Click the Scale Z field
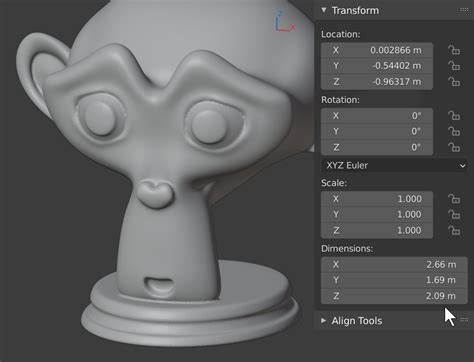474x362 pixels. [x=377, y=230]
